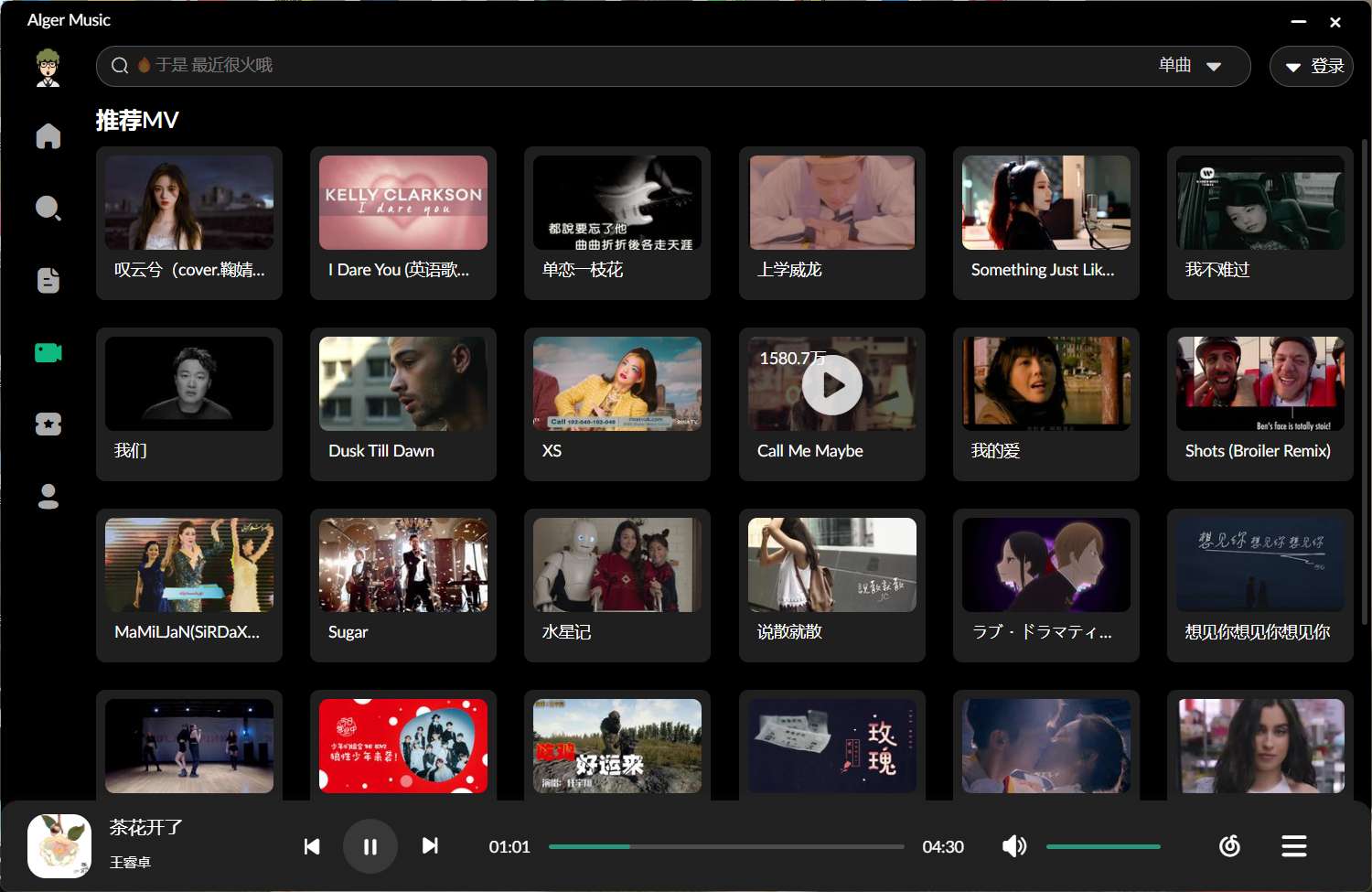Click artist name 王睿卓
This screenshot has width=1372, height=892.
pos(130,862)
